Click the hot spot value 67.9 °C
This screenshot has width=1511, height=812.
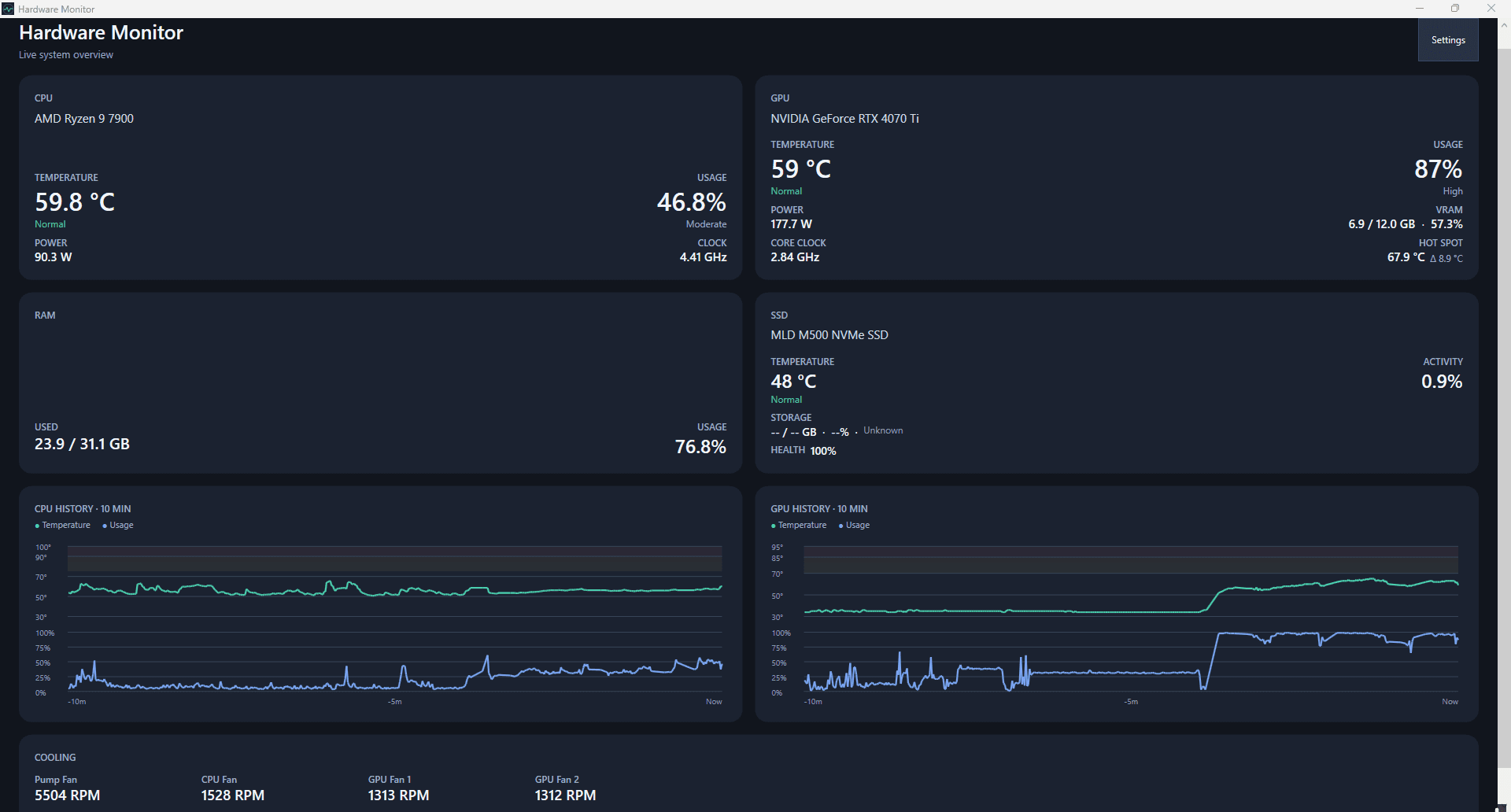tap(1406, 257)
